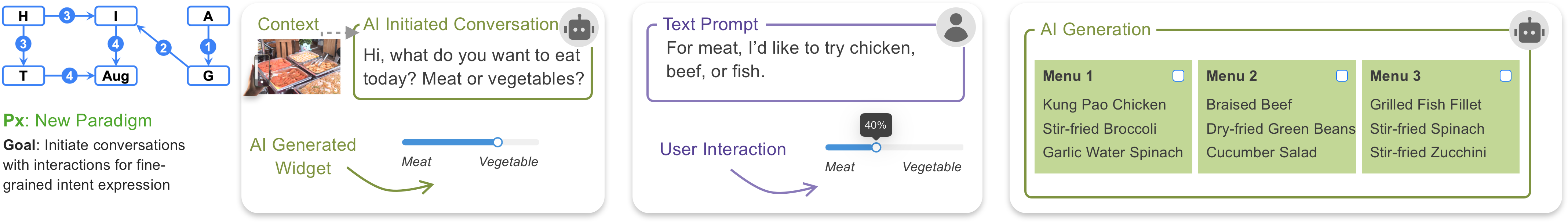Image resolution: width=1568 pixels, height=222 pixels.
Task: Check the Menu 1 checkbox
Action: coord(1178,76)
